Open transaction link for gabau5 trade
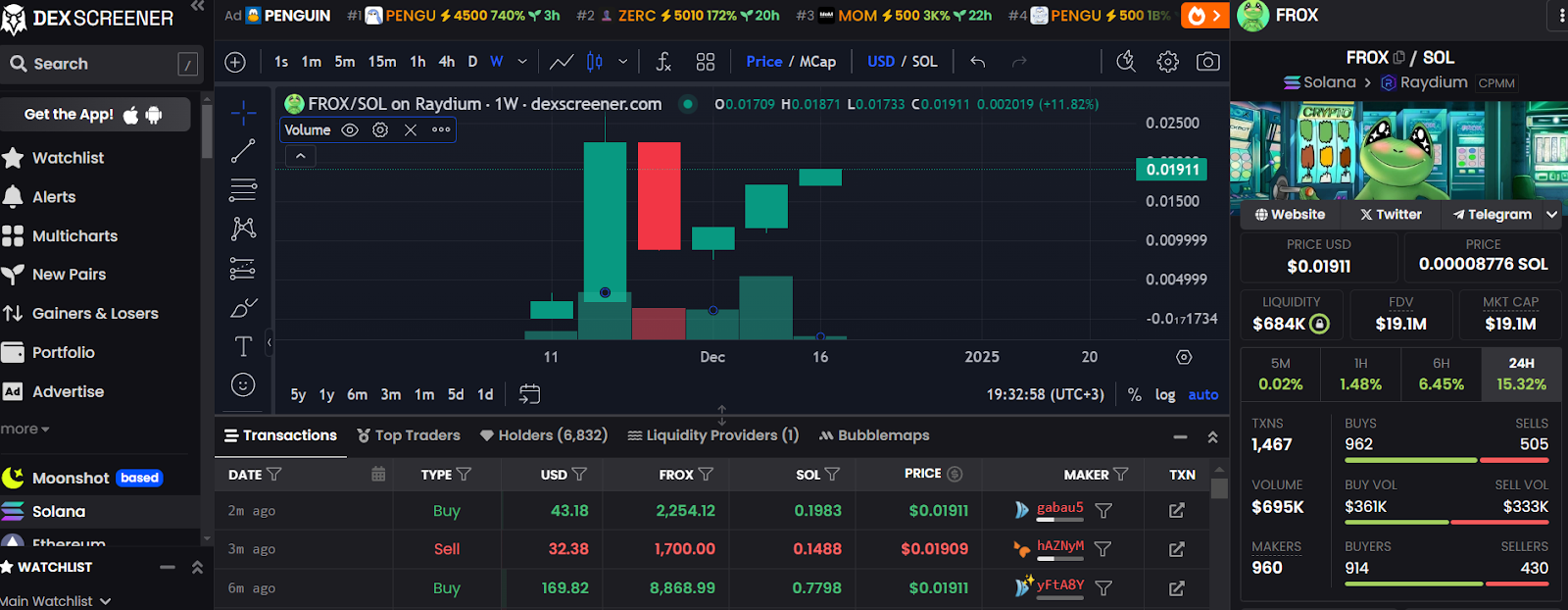The image size is (1568, 610). 1176,510
